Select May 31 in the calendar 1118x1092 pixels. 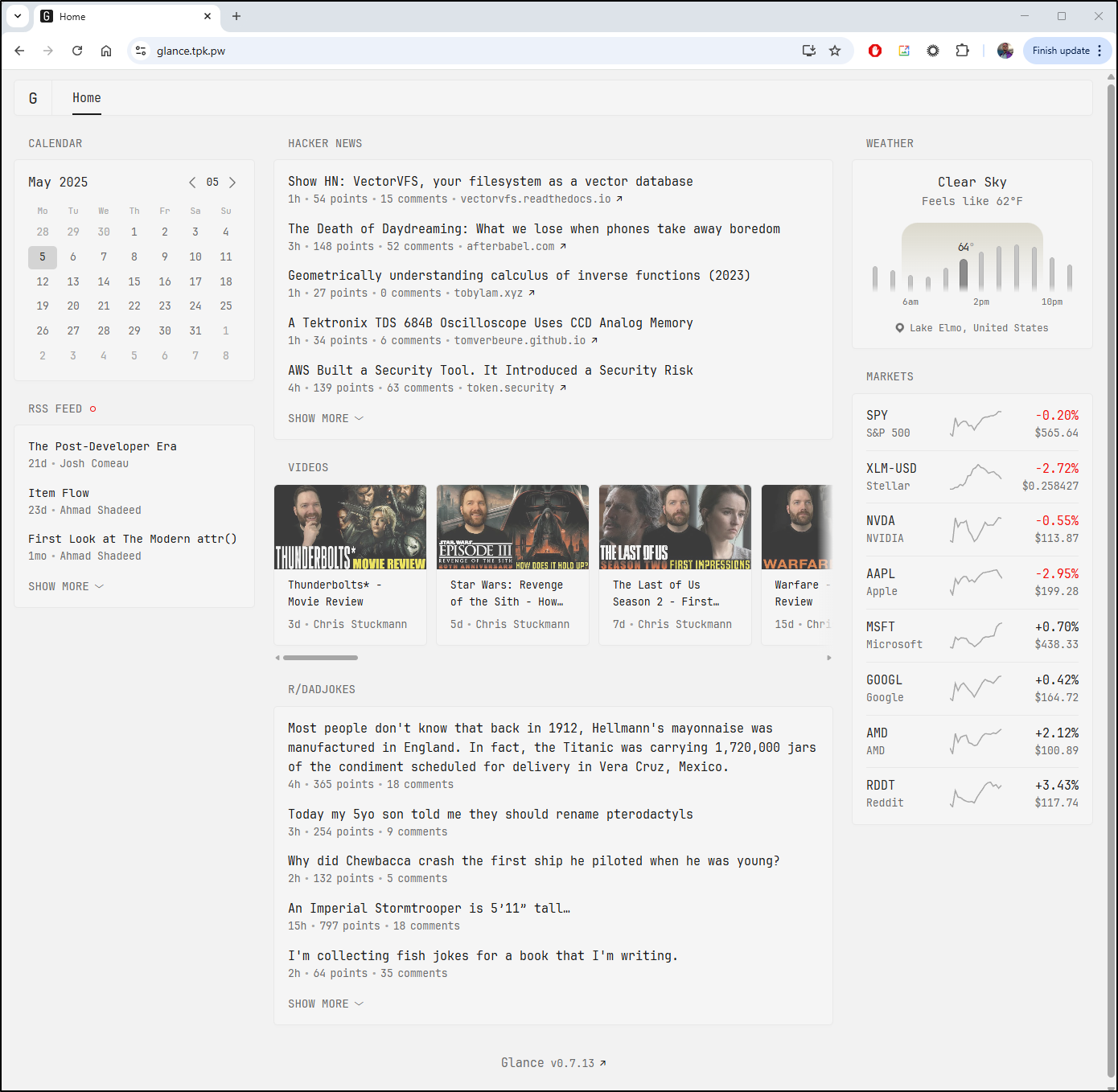tap(195, 330)
